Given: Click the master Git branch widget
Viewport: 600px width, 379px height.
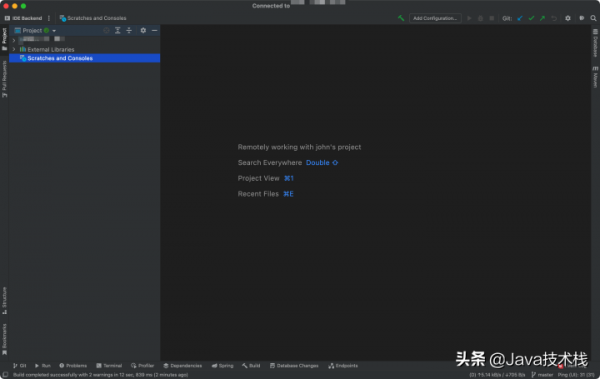Looking at the screenshot, I should (x=542, y=375).
